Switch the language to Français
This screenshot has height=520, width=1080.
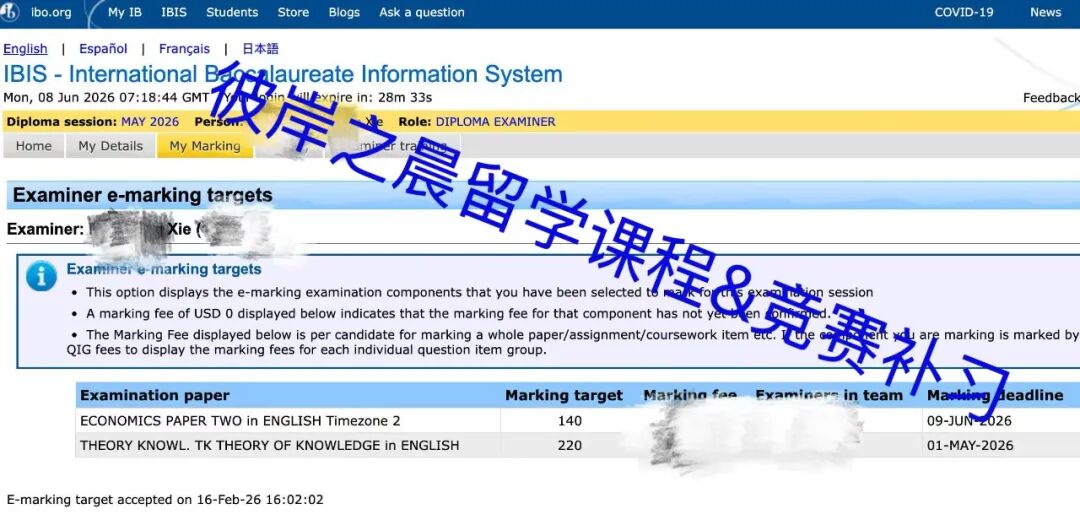[184, 49]
